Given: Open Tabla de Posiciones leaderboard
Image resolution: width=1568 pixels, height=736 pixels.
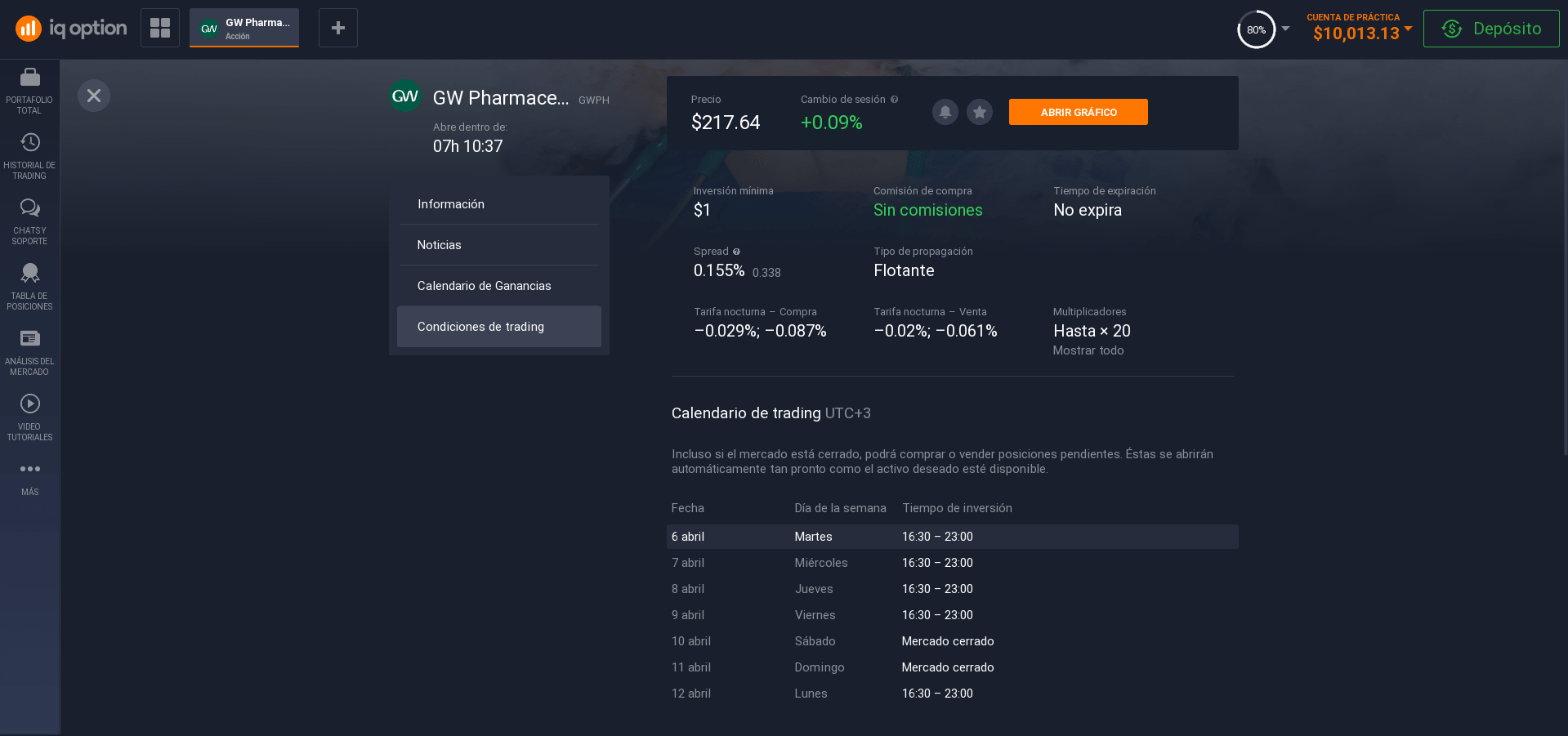Looking at the screenshot, I should pyautogui.click(x=29, y=286).
